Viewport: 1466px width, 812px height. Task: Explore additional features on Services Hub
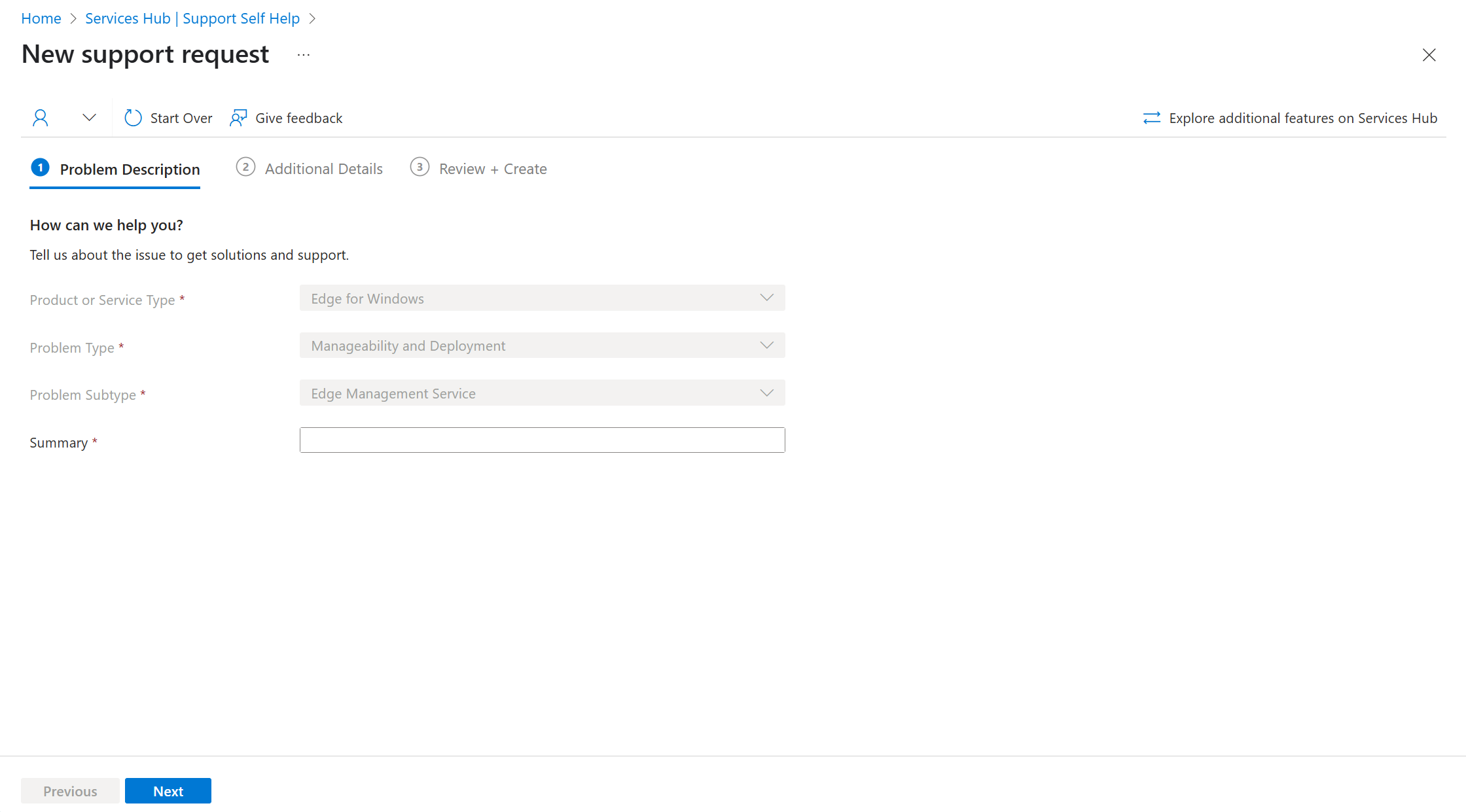tap(1291, 118)
